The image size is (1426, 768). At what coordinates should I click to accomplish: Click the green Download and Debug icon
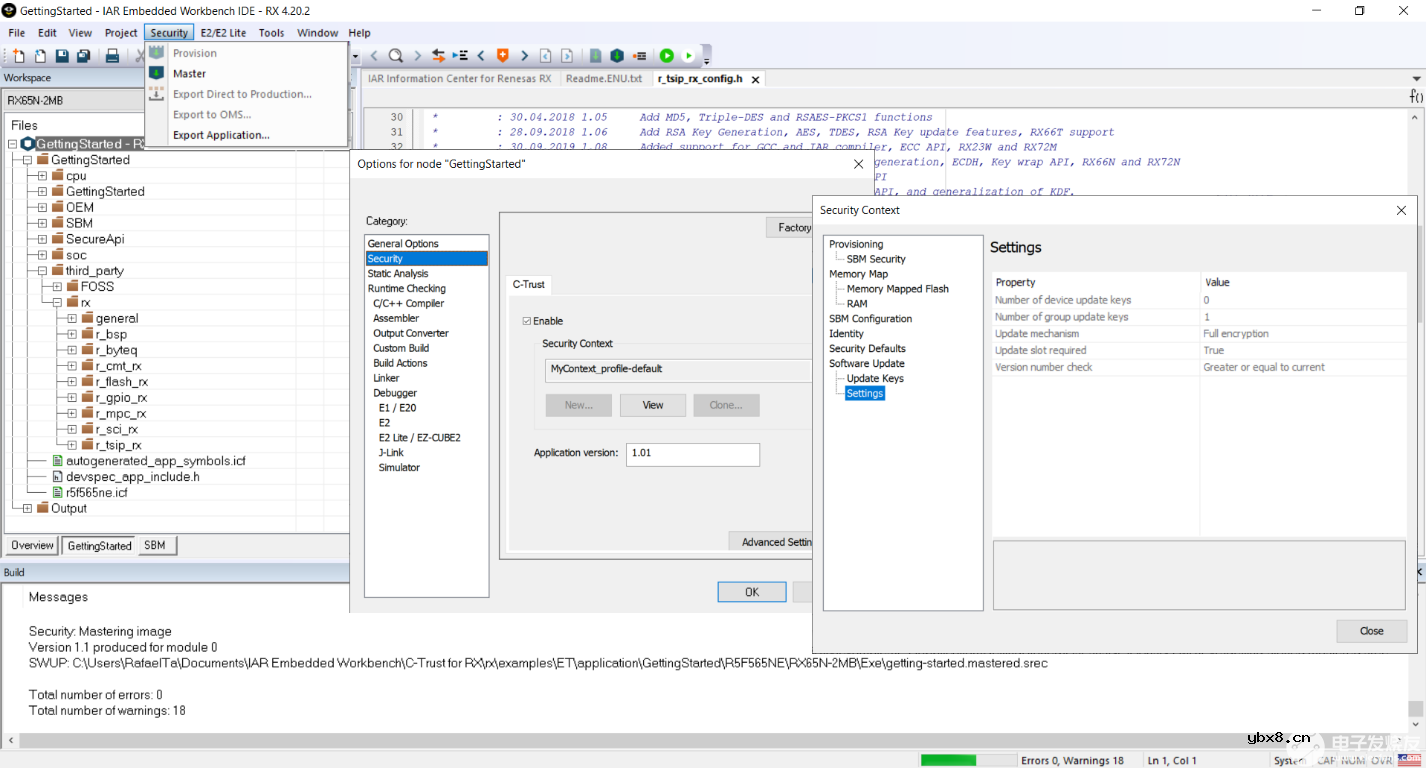666,56
